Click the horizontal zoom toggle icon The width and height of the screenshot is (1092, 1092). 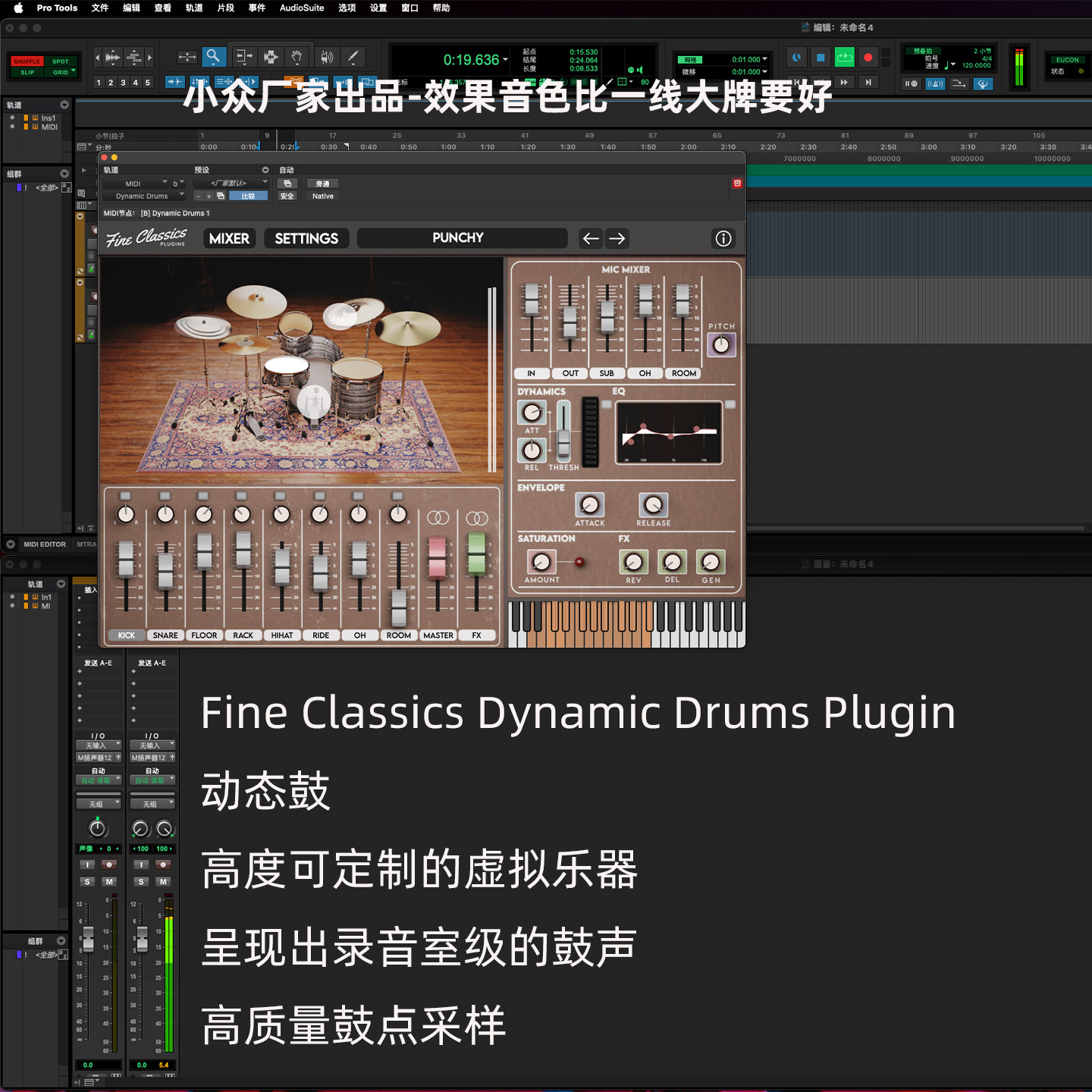click(x=187, y=57)
